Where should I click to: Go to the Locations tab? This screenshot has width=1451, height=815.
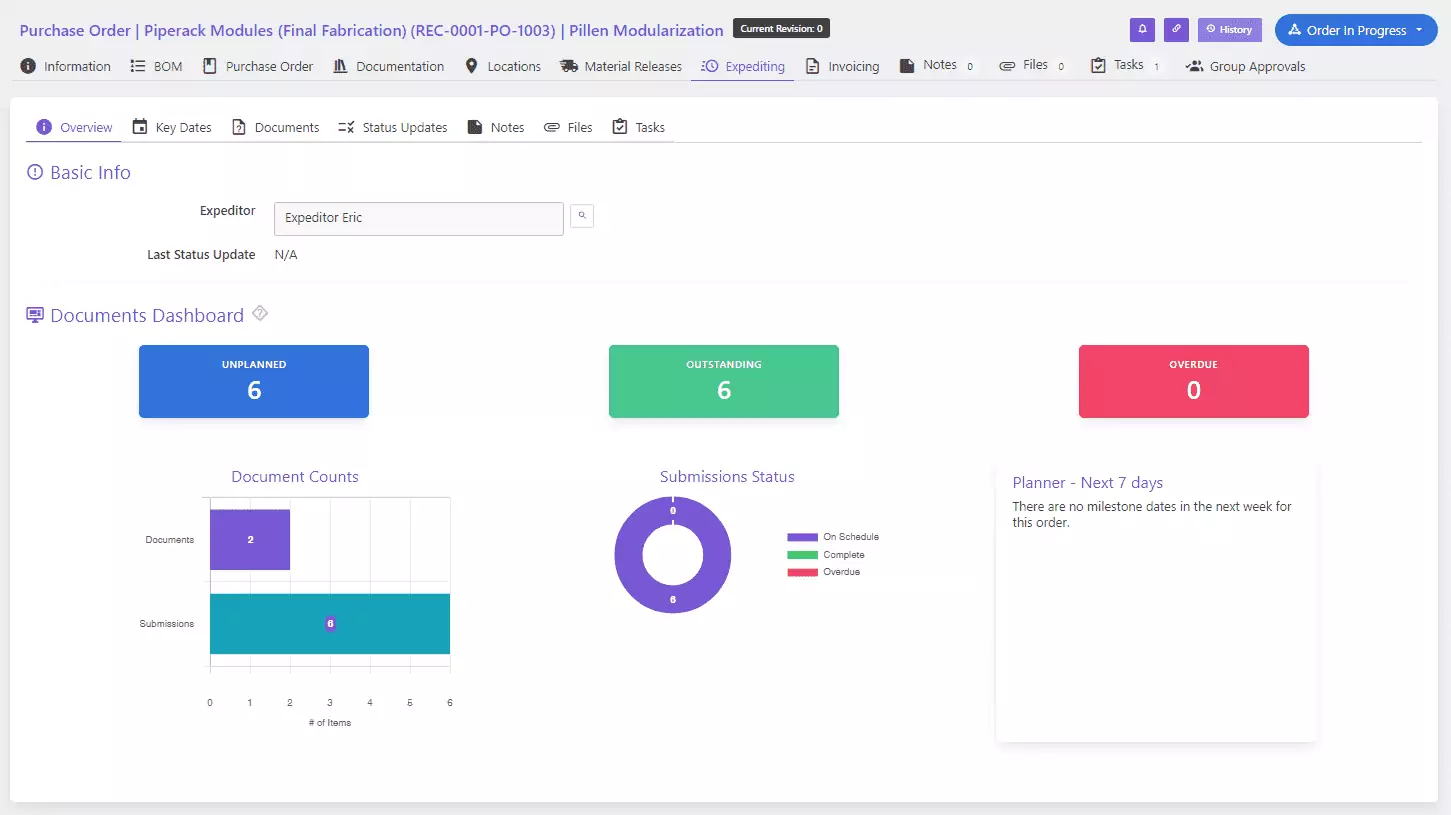[x=503, y=66]
